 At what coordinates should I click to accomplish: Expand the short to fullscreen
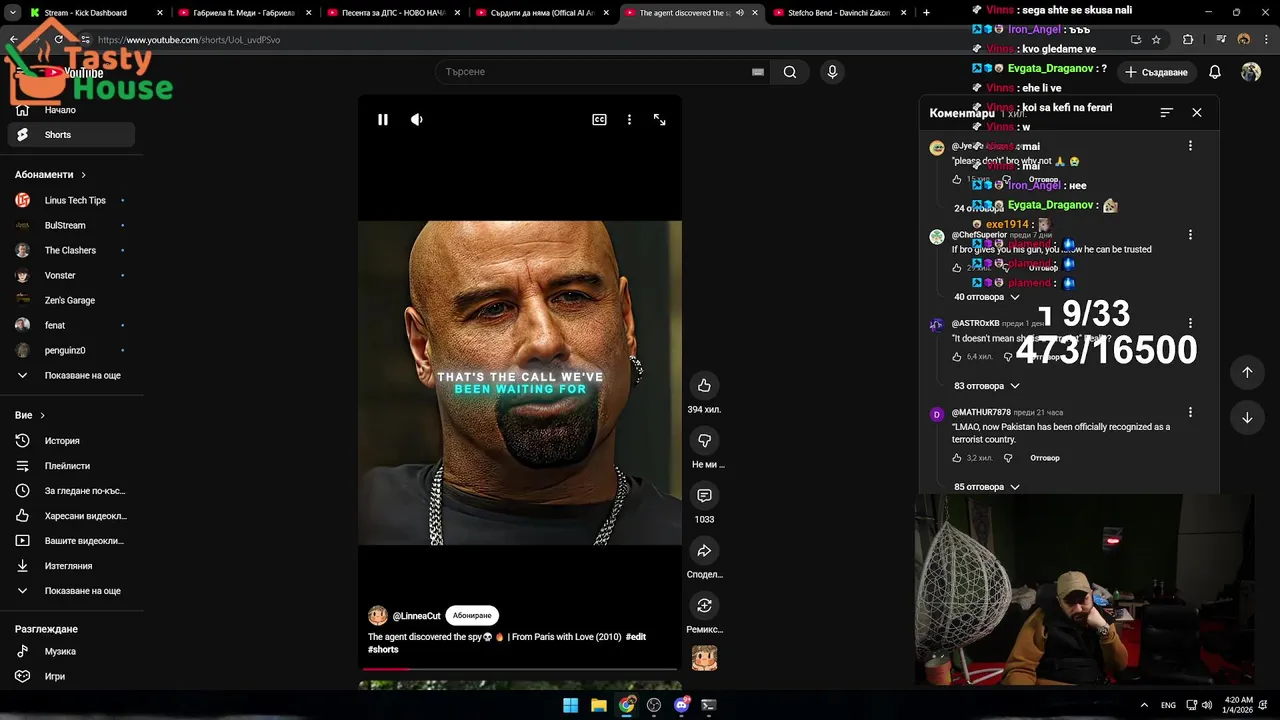point(660,120)
